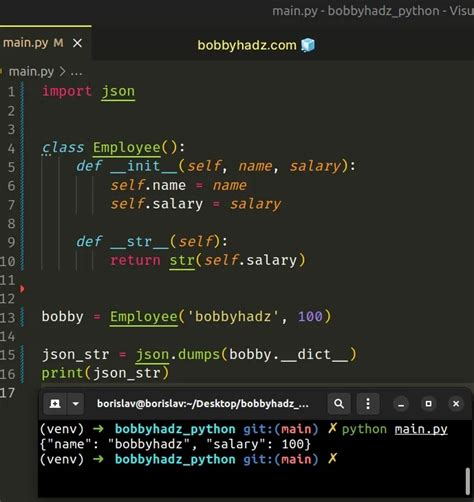474x502 pixels.
Task: Click the 'return' keyword on line 10
Action: tap(135, 260)
